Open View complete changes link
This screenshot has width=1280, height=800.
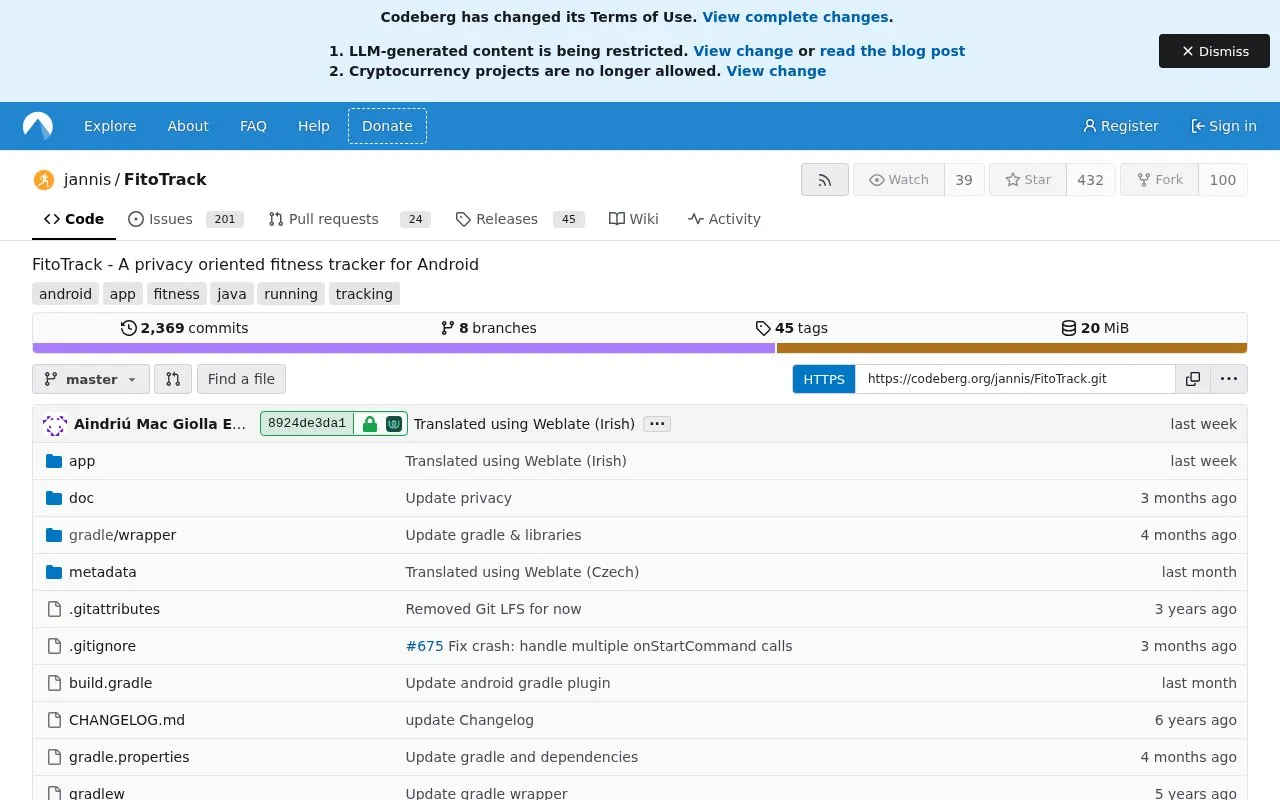coord(795,17)
